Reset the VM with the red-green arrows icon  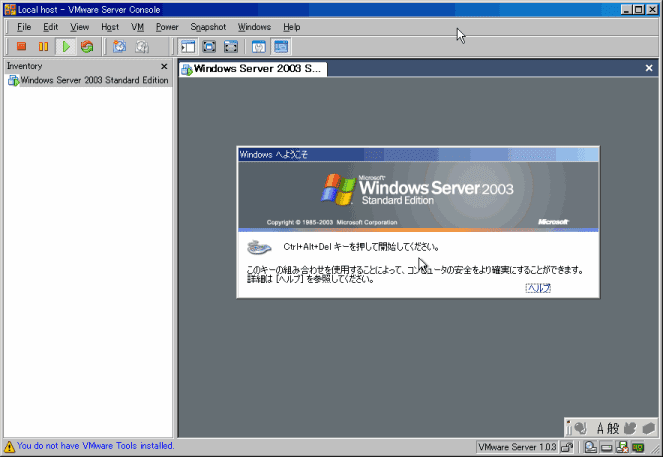tap(87, 47)
